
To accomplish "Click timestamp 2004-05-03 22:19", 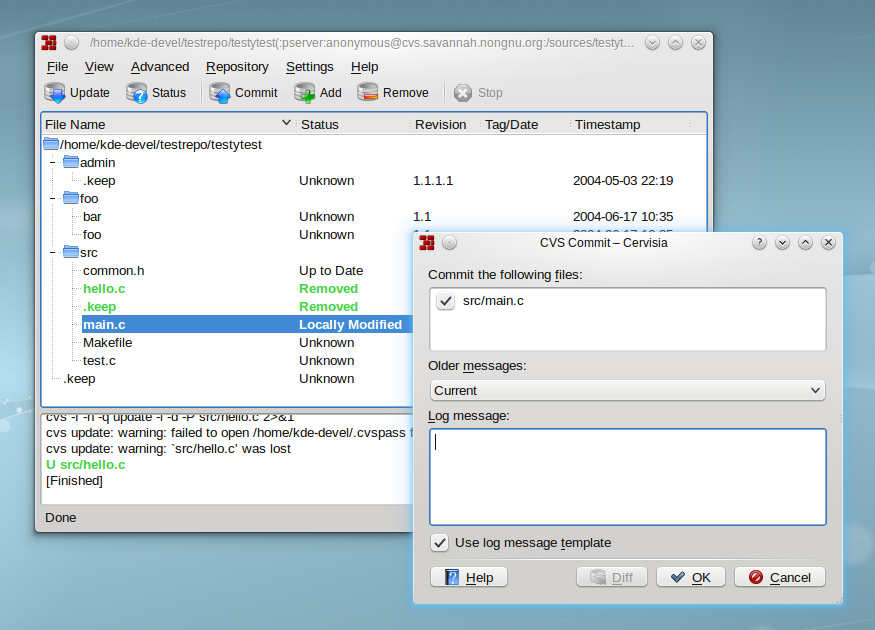I will (x=623, y=181).
